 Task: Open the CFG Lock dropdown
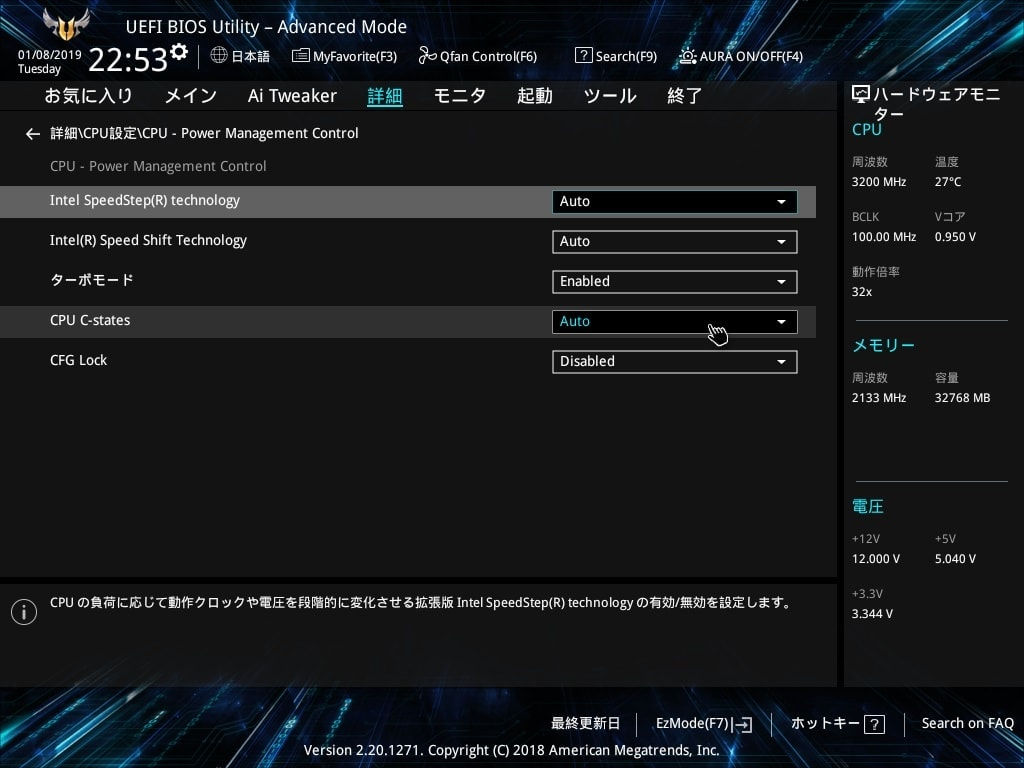pyautogui.click(x=675, y=362)
